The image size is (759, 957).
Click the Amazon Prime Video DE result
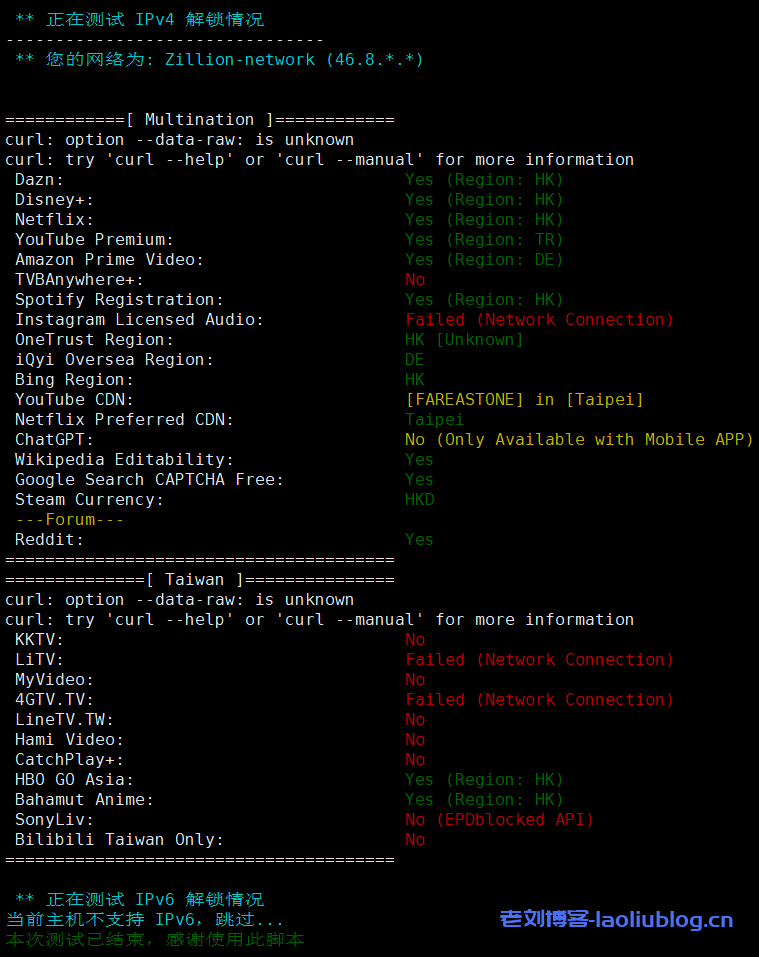click(484, 260)
